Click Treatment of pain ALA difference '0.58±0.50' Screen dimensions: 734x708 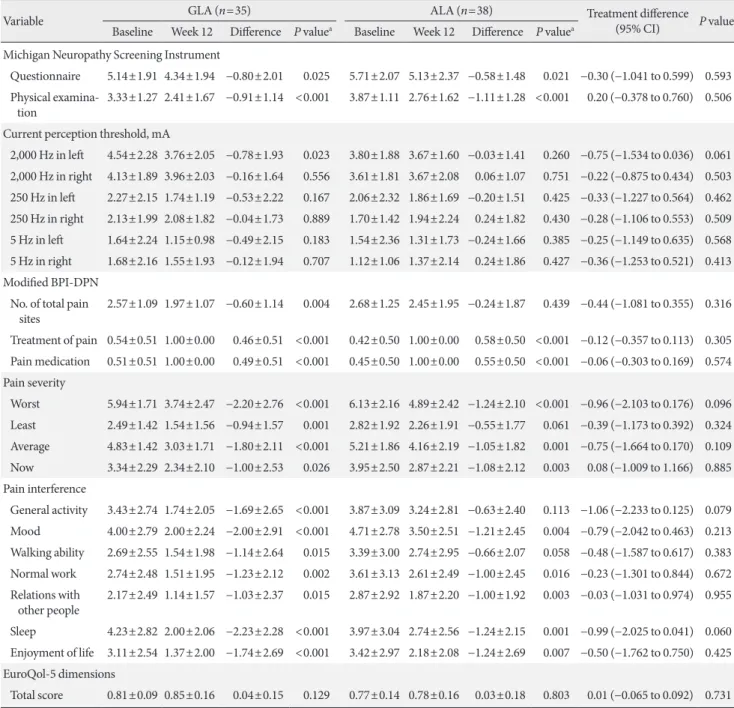click(x=499, y=340)
